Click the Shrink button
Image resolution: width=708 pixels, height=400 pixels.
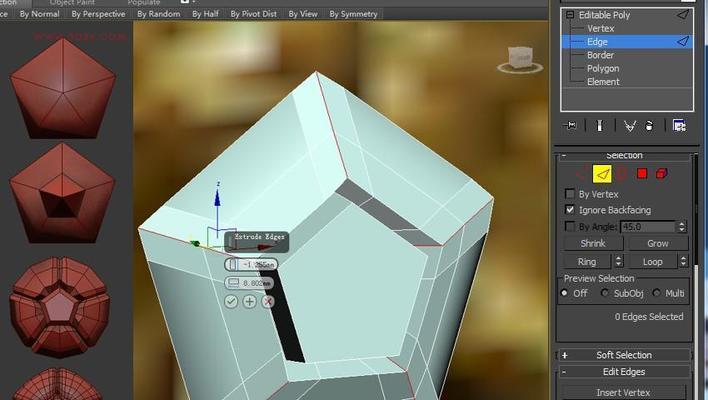tap(593, 243)
